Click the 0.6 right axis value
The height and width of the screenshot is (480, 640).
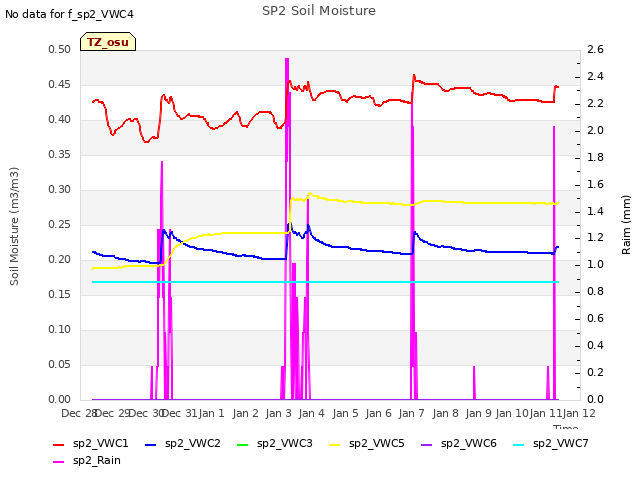tap(595, 318)
